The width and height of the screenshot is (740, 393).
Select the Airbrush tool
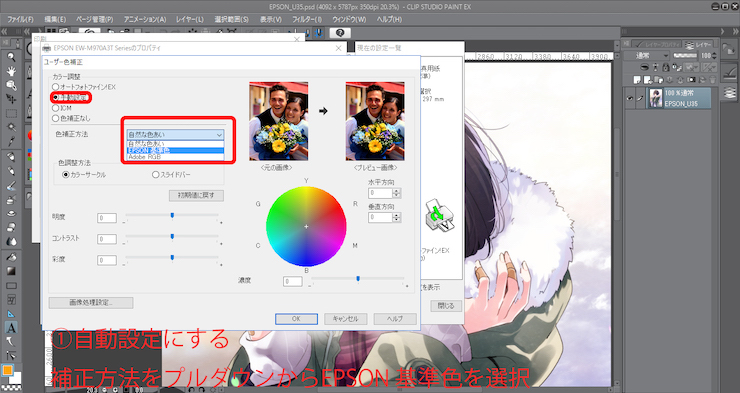pyautogui.click(x=11, y=200)
